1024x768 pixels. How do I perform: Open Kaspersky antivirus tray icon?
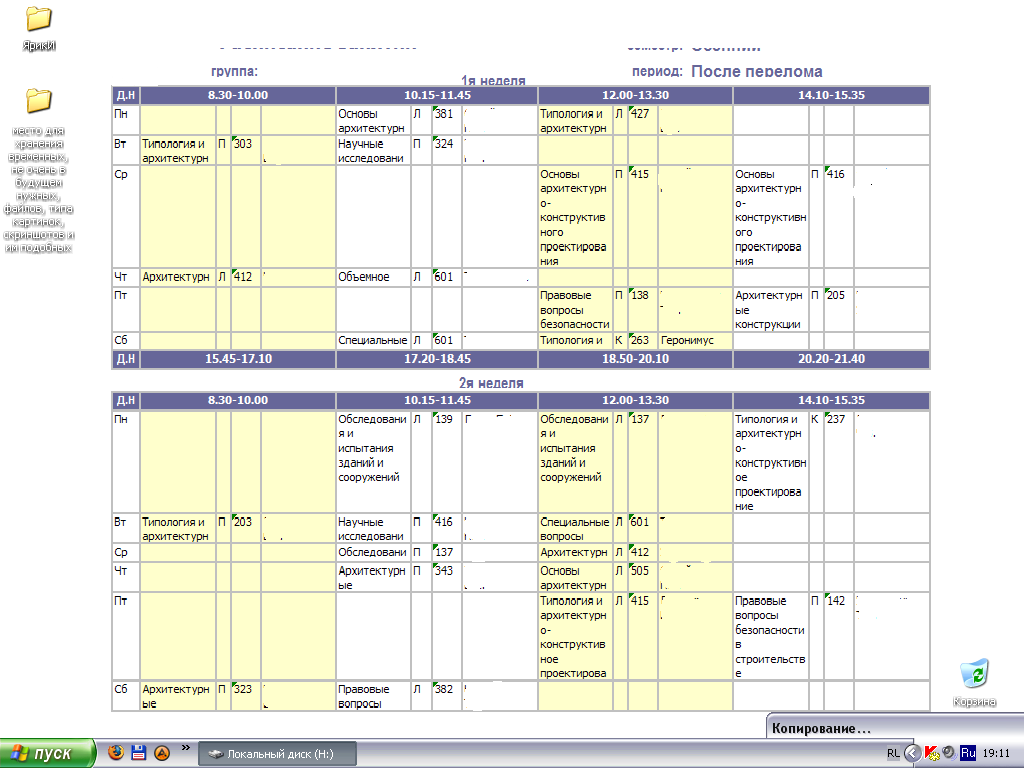[x=931, y=753]
